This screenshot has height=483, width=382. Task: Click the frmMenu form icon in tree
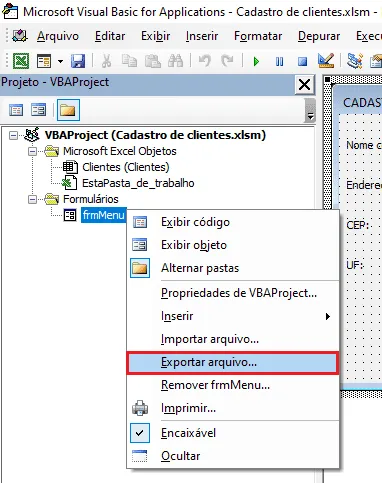(70, 215)
